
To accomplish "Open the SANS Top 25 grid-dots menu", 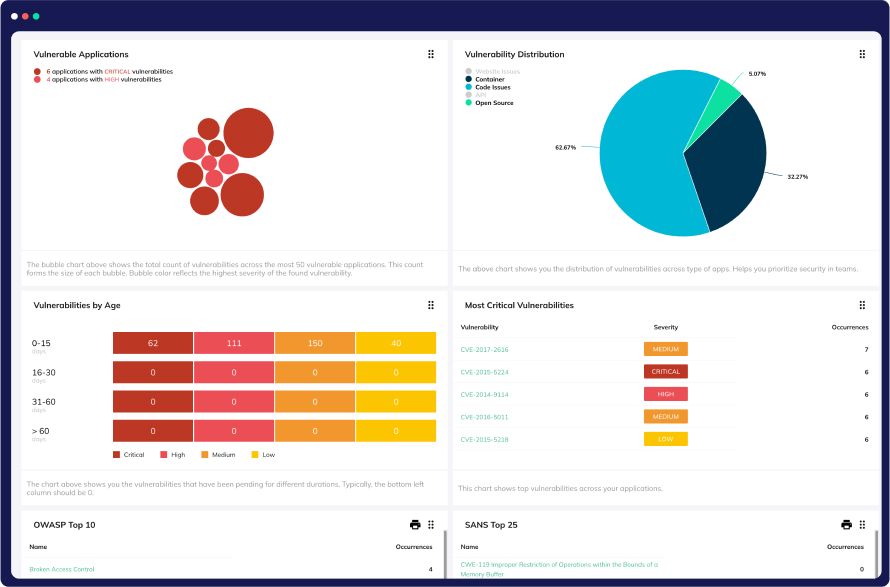I will point(862,524).
